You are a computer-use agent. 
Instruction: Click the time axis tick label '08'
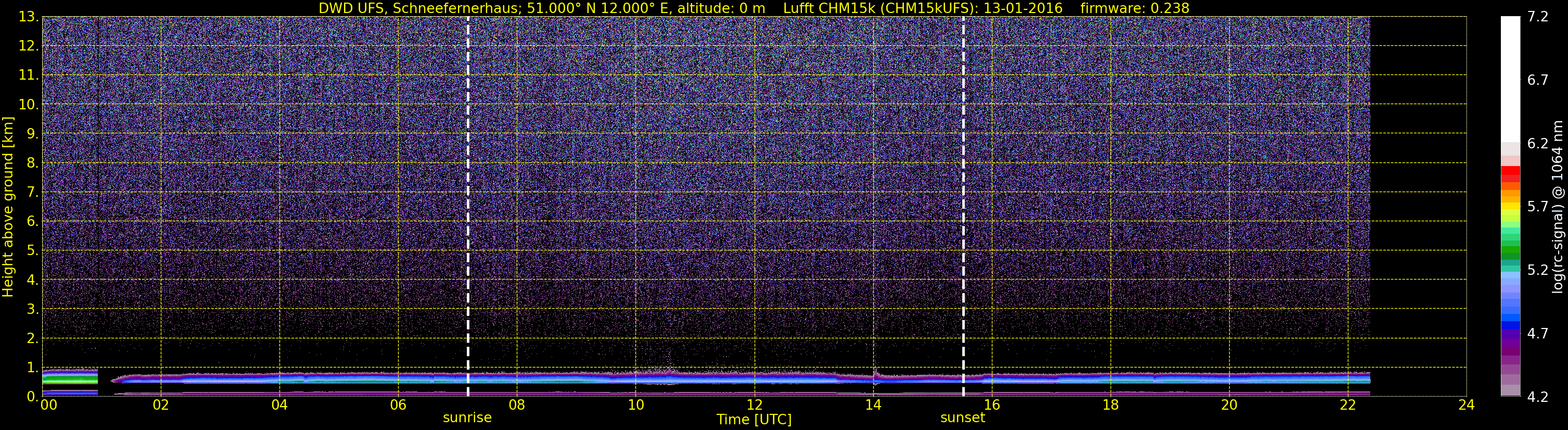[517, 405]
